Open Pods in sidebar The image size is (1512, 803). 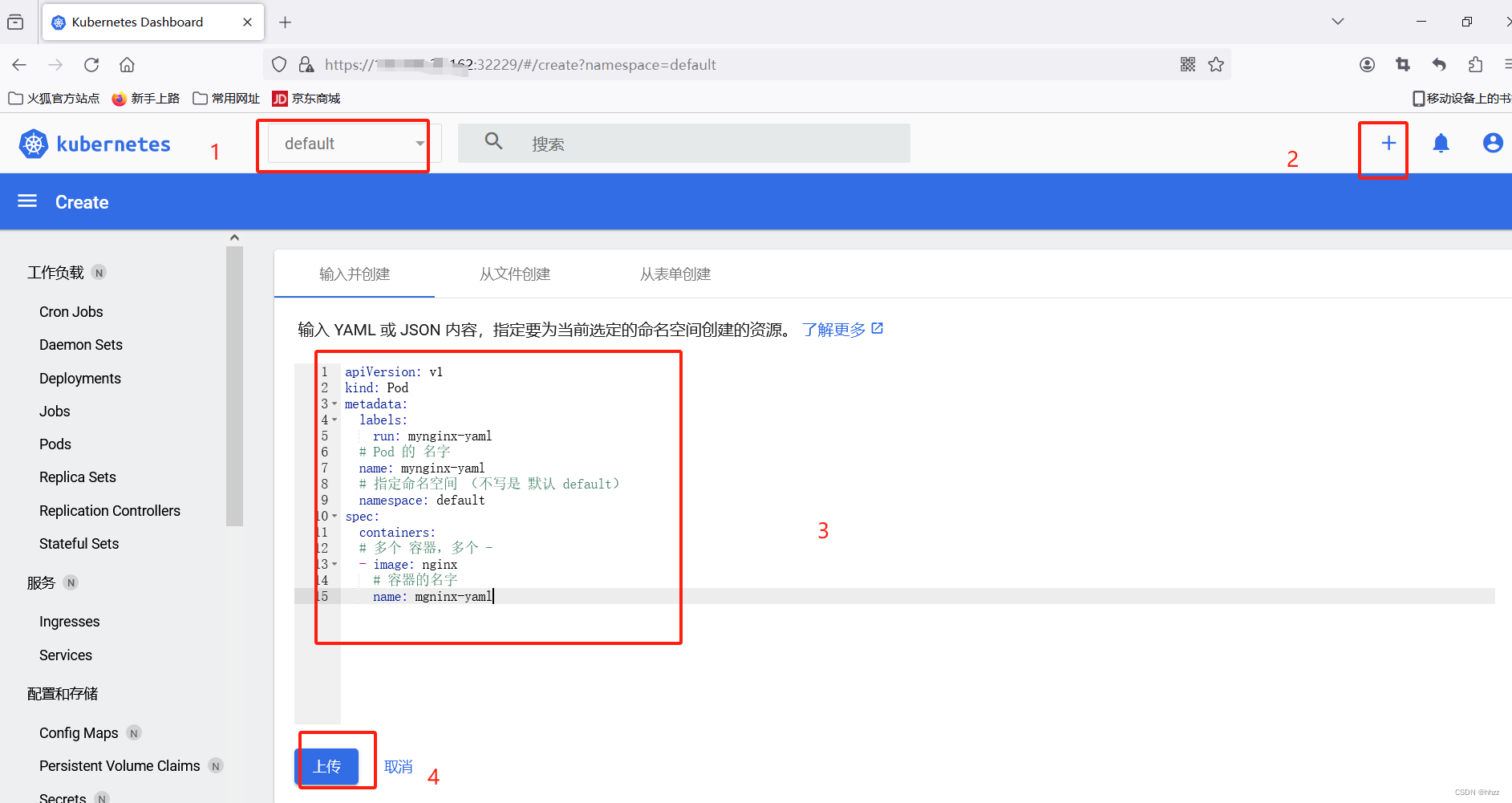point(55,444)
